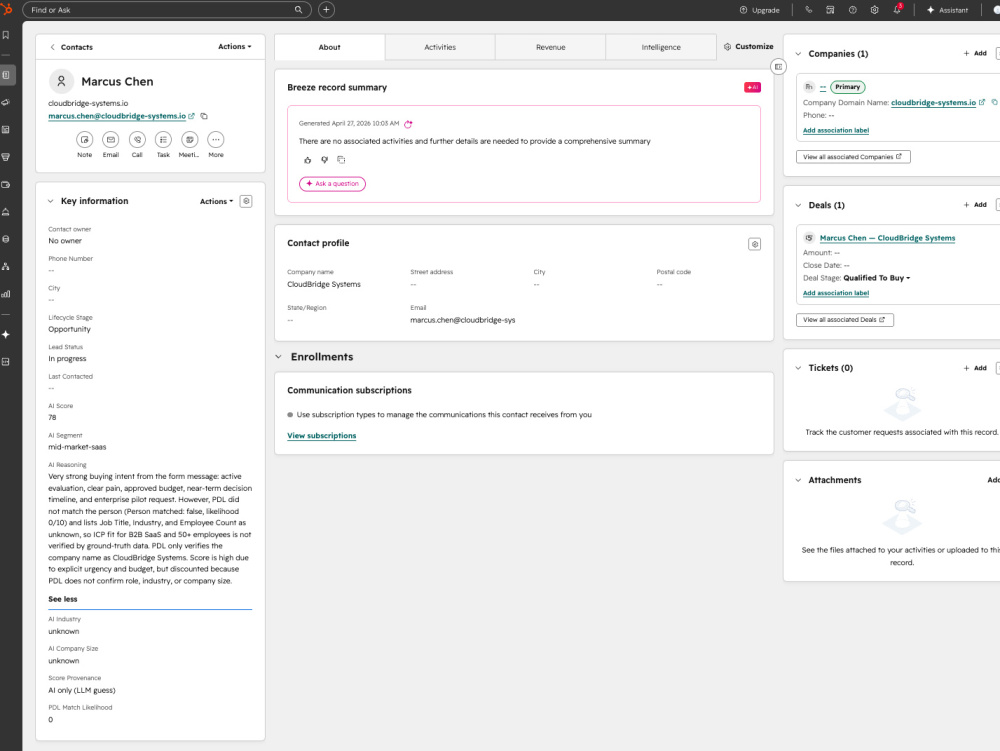The width and height of the screenshot is (1000, 751).
Task: Click Customize tabs button
Action: point(749,47)
